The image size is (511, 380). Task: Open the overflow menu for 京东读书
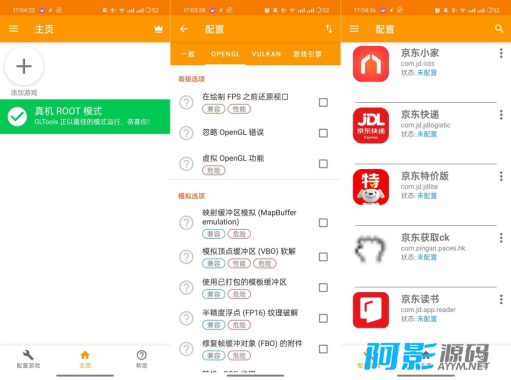[x=501, y=299]
